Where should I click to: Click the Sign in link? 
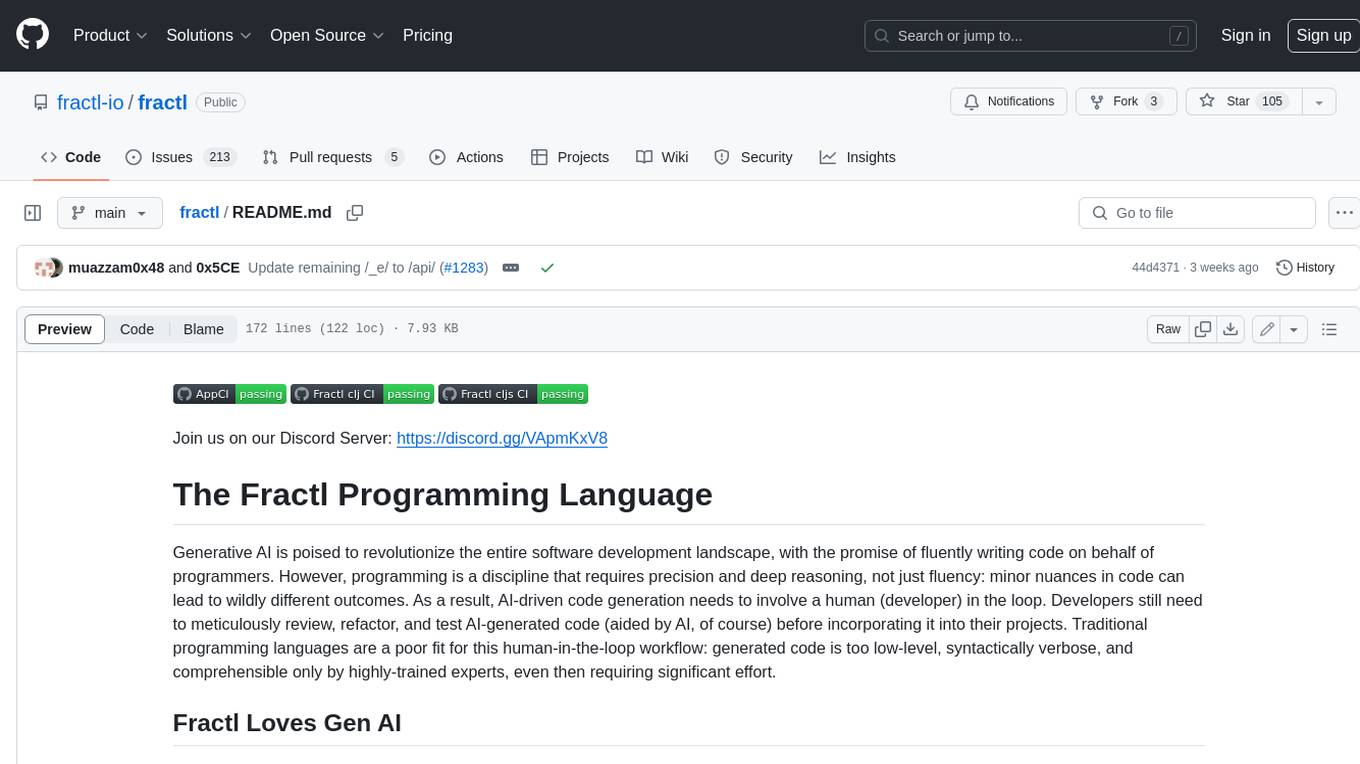[x=1245, y=35]
